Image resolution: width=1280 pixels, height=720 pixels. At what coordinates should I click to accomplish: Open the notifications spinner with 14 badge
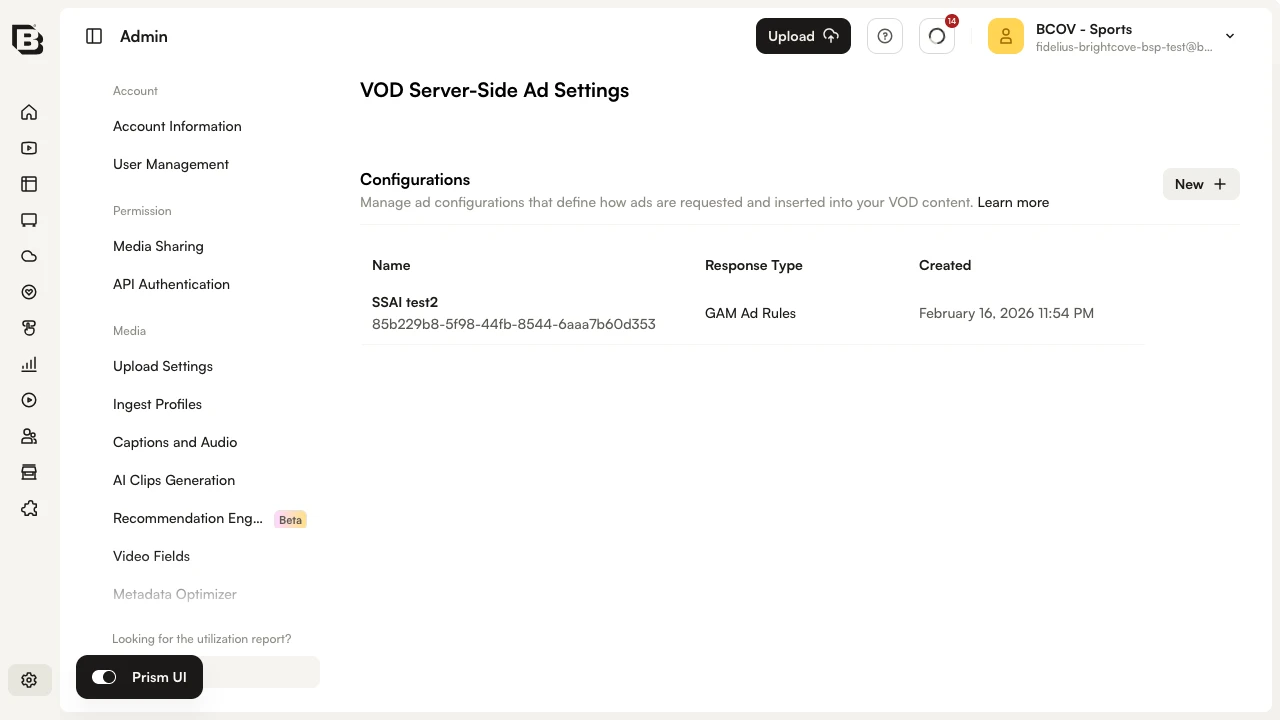(937, 36)
